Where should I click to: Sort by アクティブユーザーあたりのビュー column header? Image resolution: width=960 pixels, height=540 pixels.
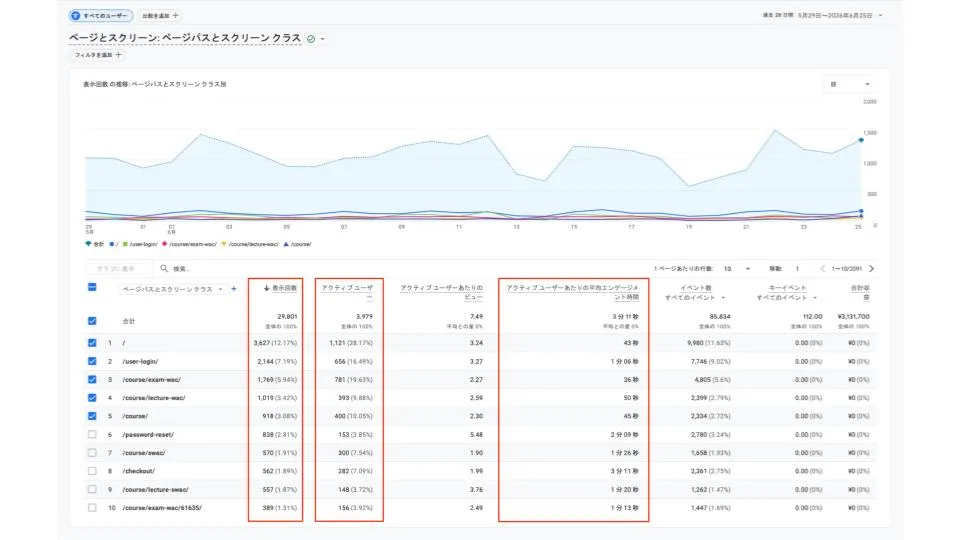[x=441, y=291]
